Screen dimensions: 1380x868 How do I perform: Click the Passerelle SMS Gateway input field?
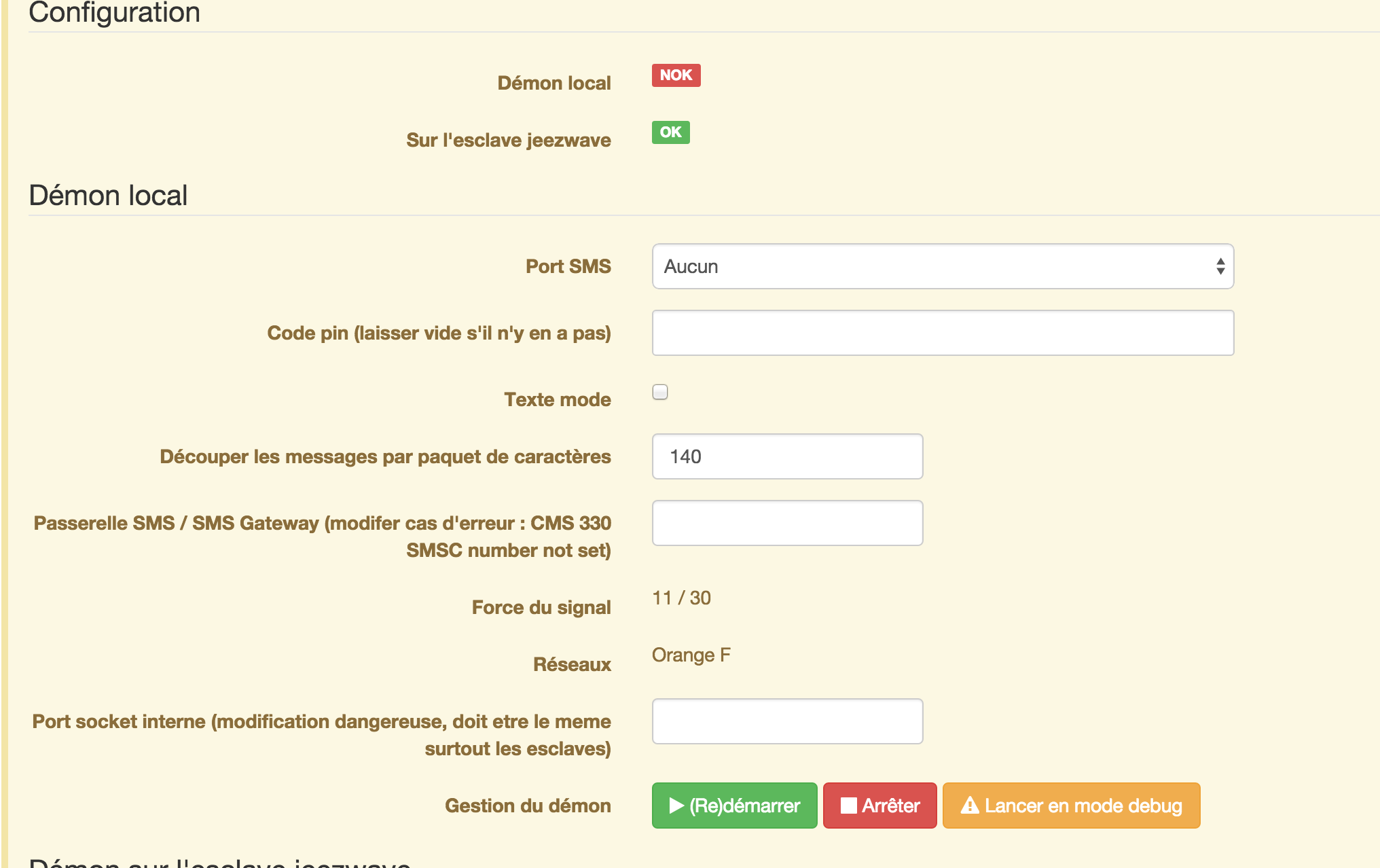pos(787,523)
